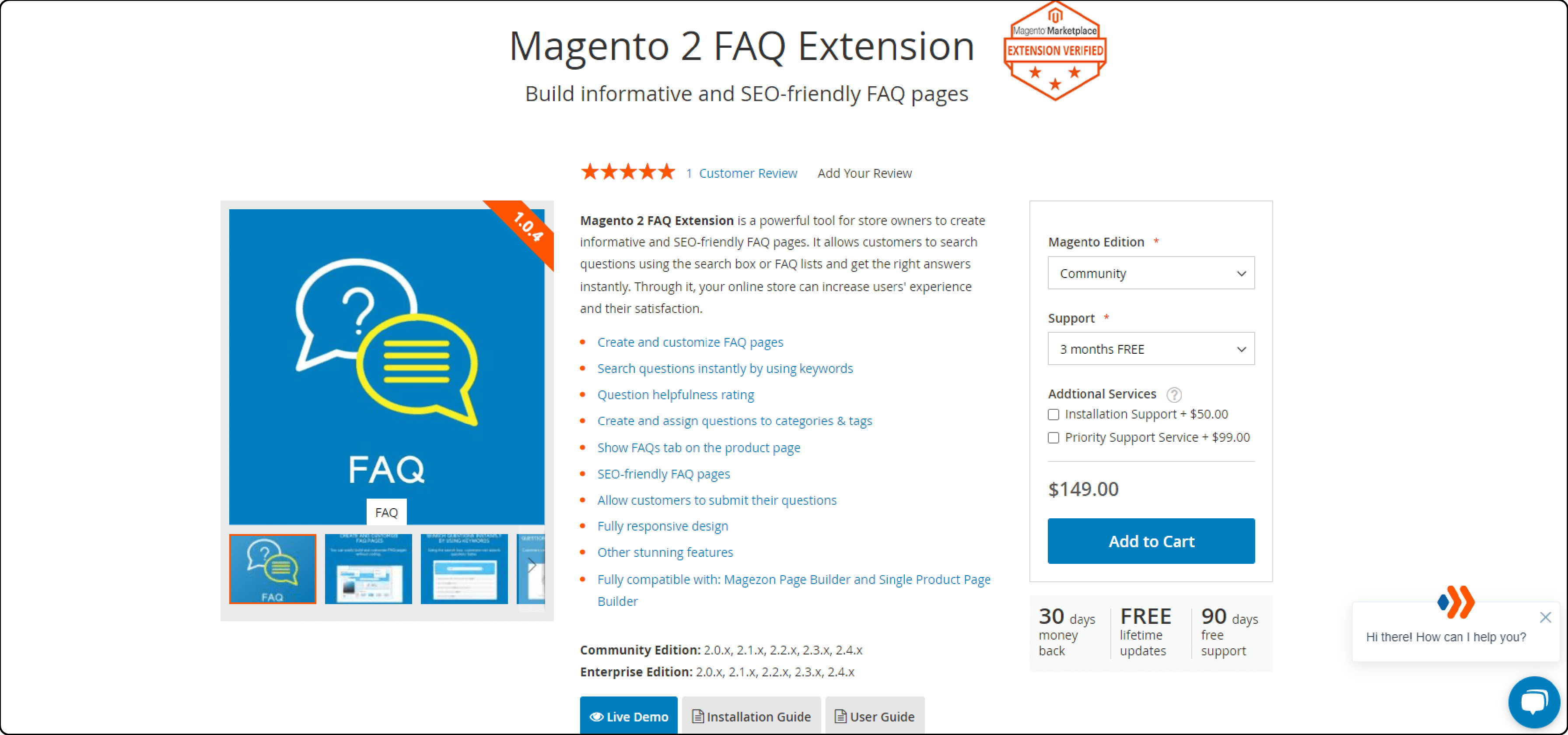
Task: Open the Community Edition selector
Action: coord(1151,273)
